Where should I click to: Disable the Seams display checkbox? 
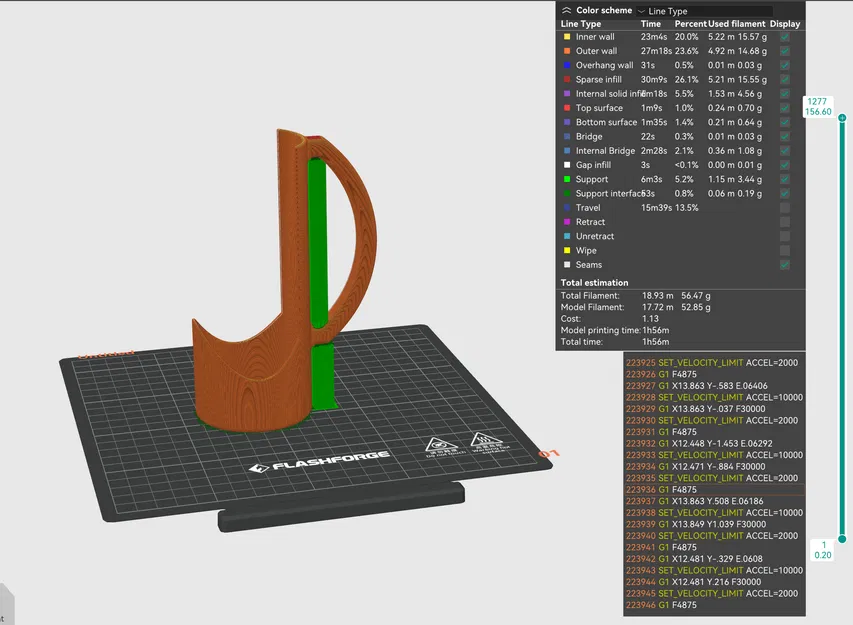click(x=785, y=265)
